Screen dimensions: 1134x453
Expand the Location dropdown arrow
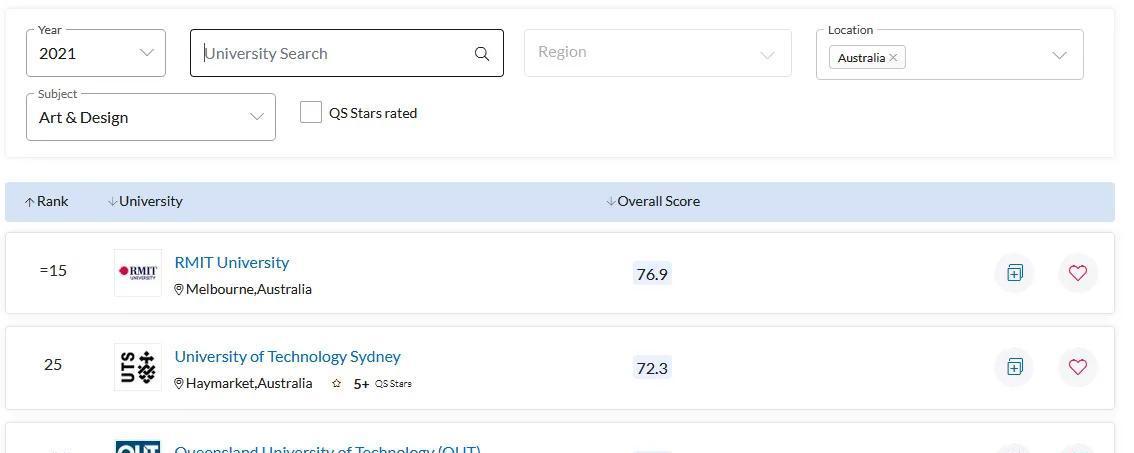click(x=1059, y=55)
